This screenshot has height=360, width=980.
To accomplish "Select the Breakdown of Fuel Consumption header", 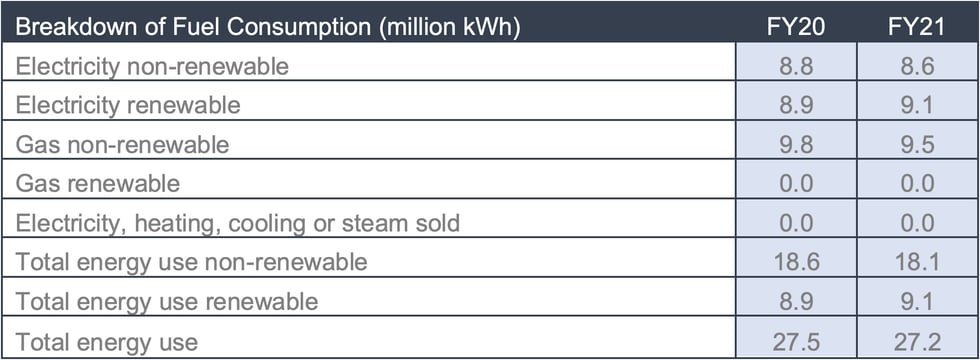I will (x=268, y=29).
